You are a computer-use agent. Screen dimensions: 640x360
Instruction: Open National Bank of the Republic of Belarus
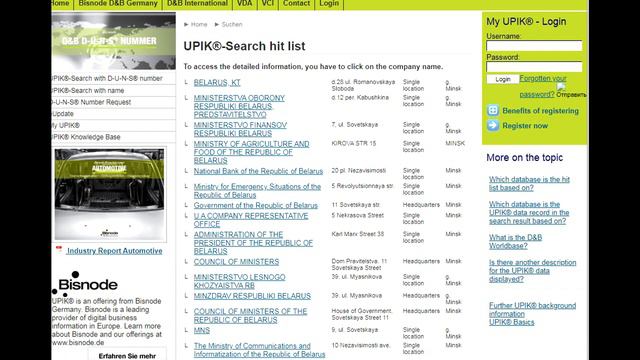258,171
